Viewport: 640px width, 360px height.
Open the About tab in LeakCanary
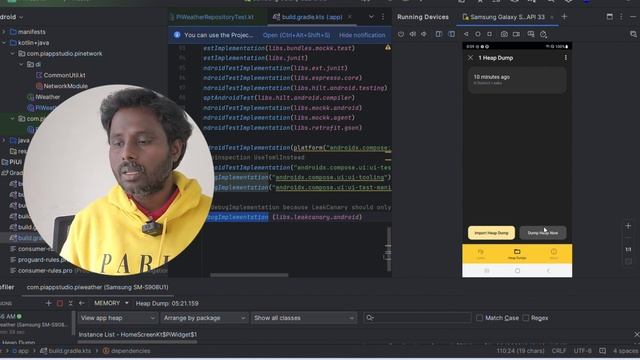click(553, 253)
